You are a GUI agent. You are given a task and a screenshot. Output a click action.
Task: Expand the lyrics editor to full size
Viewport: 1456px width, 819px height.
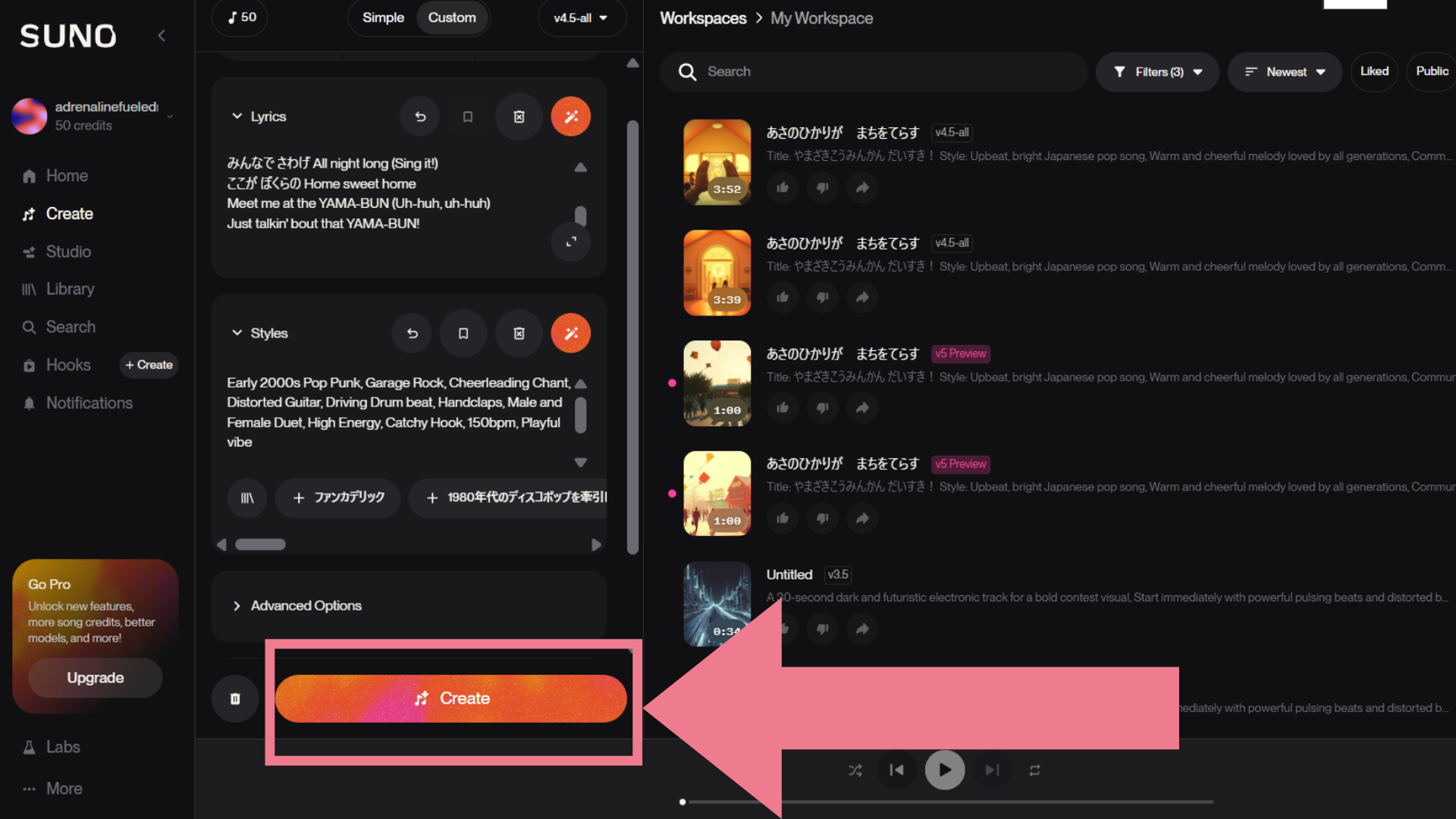[x=570, y=242]
